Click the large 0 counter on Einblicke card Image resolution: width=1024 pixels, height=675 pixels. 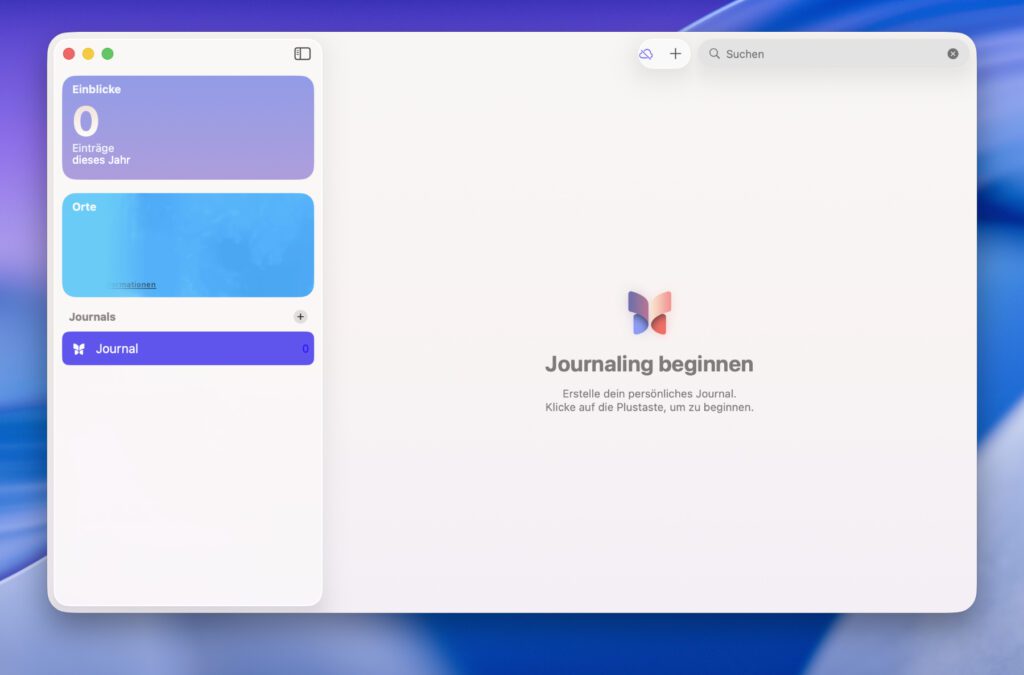tap(84, 122)
